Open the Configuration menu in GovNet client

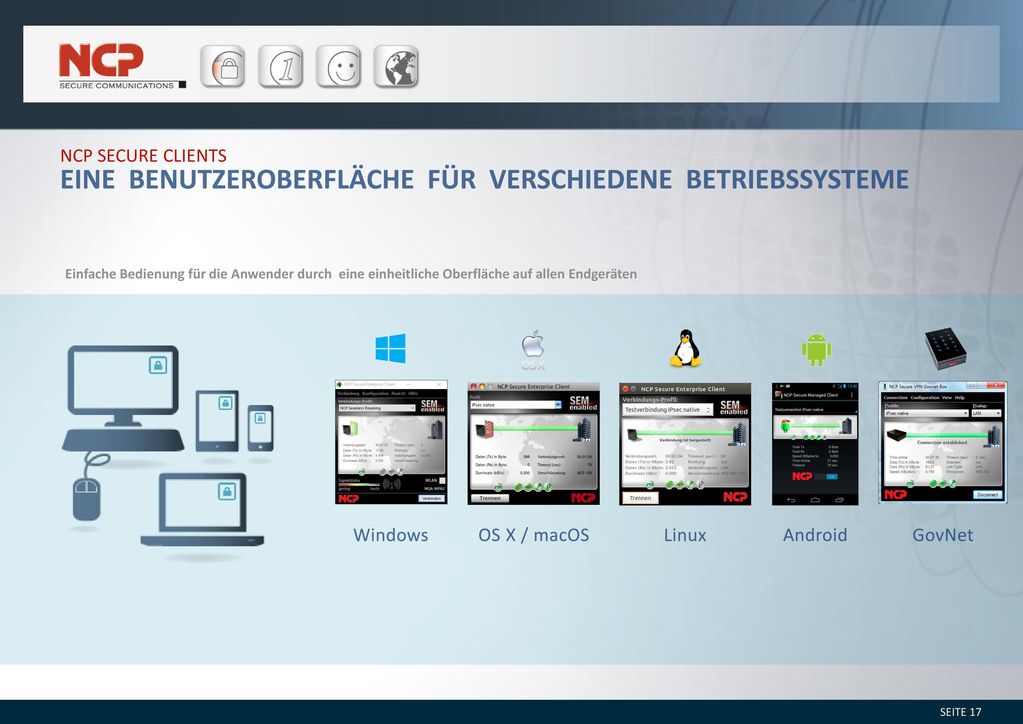click(x=925, y=397)
